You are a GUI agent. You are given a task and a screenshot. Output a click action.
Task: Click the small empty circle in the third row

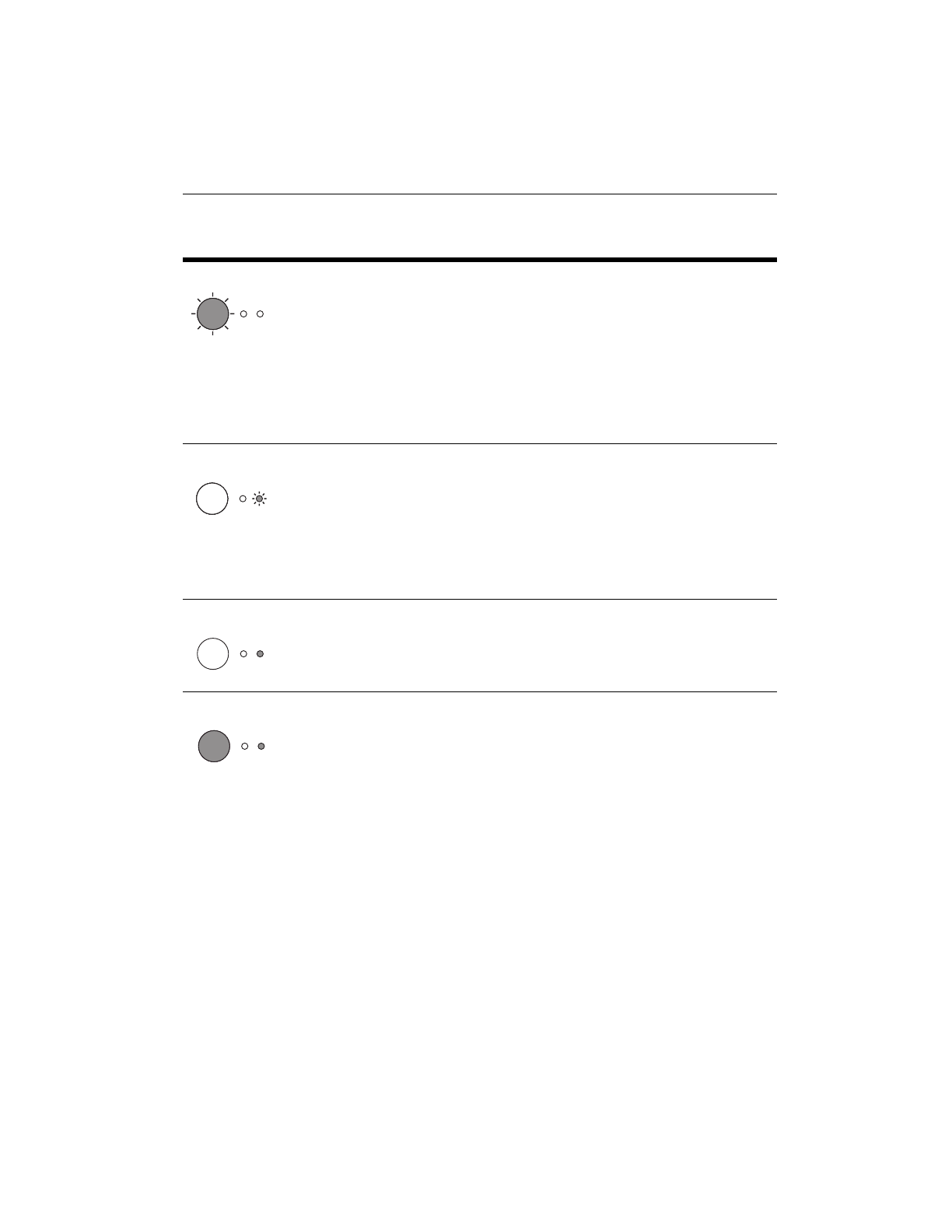click(243, 654)
